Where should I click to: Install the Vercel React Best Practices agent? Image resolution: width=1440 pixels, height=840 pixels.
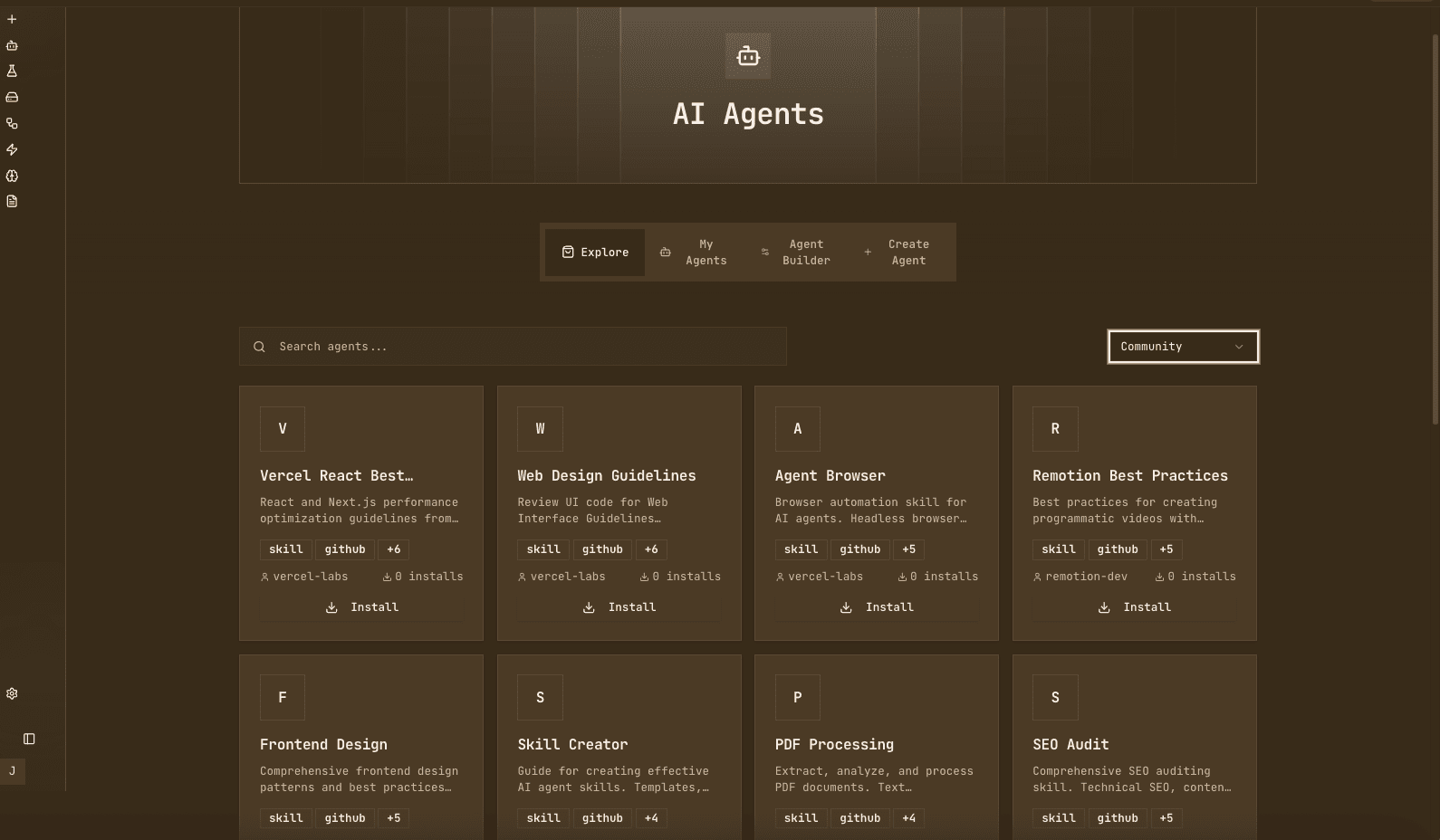click(361, 607)
